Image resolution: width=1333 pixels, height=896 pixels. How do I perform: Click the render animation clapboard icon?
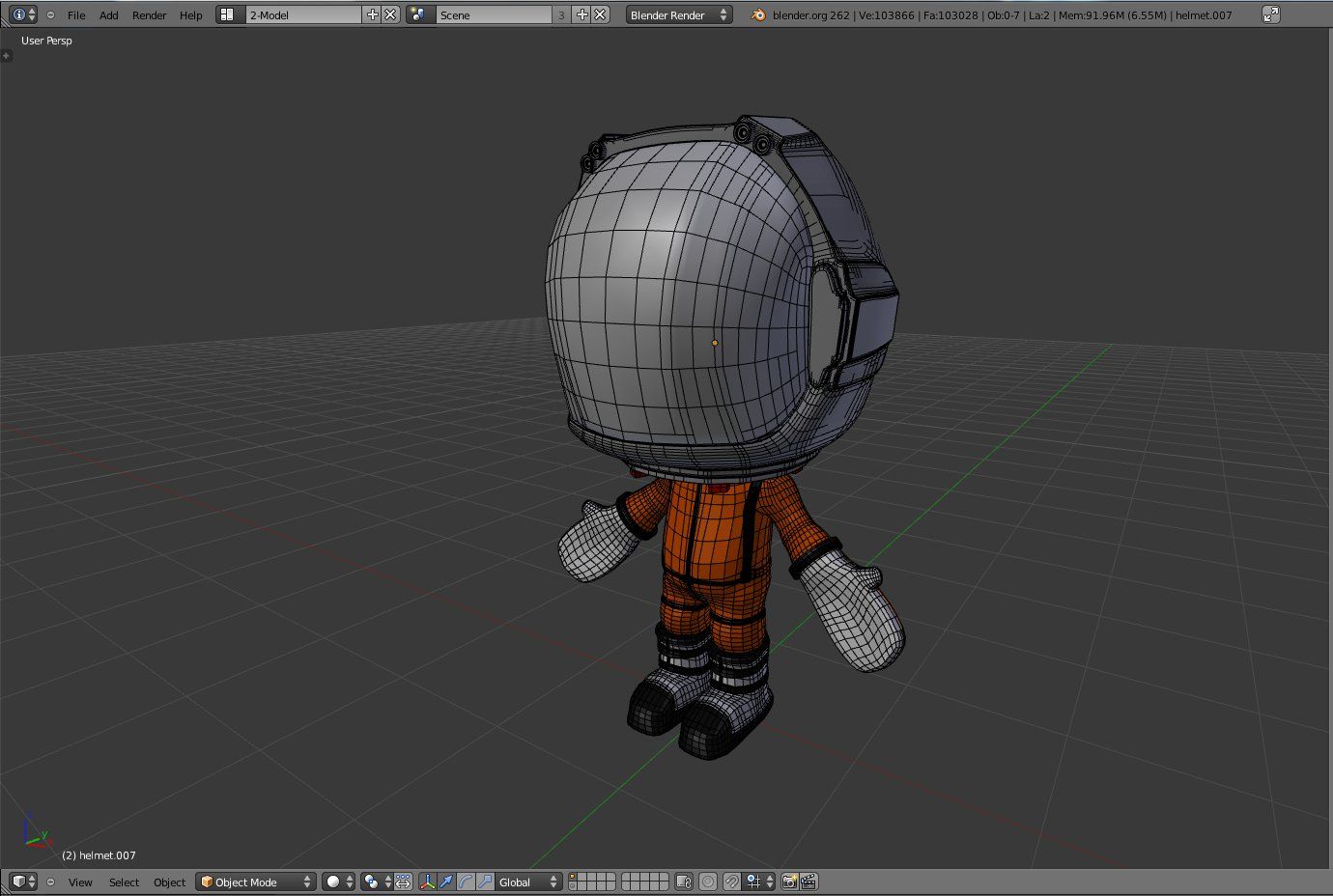coord(808,882)
